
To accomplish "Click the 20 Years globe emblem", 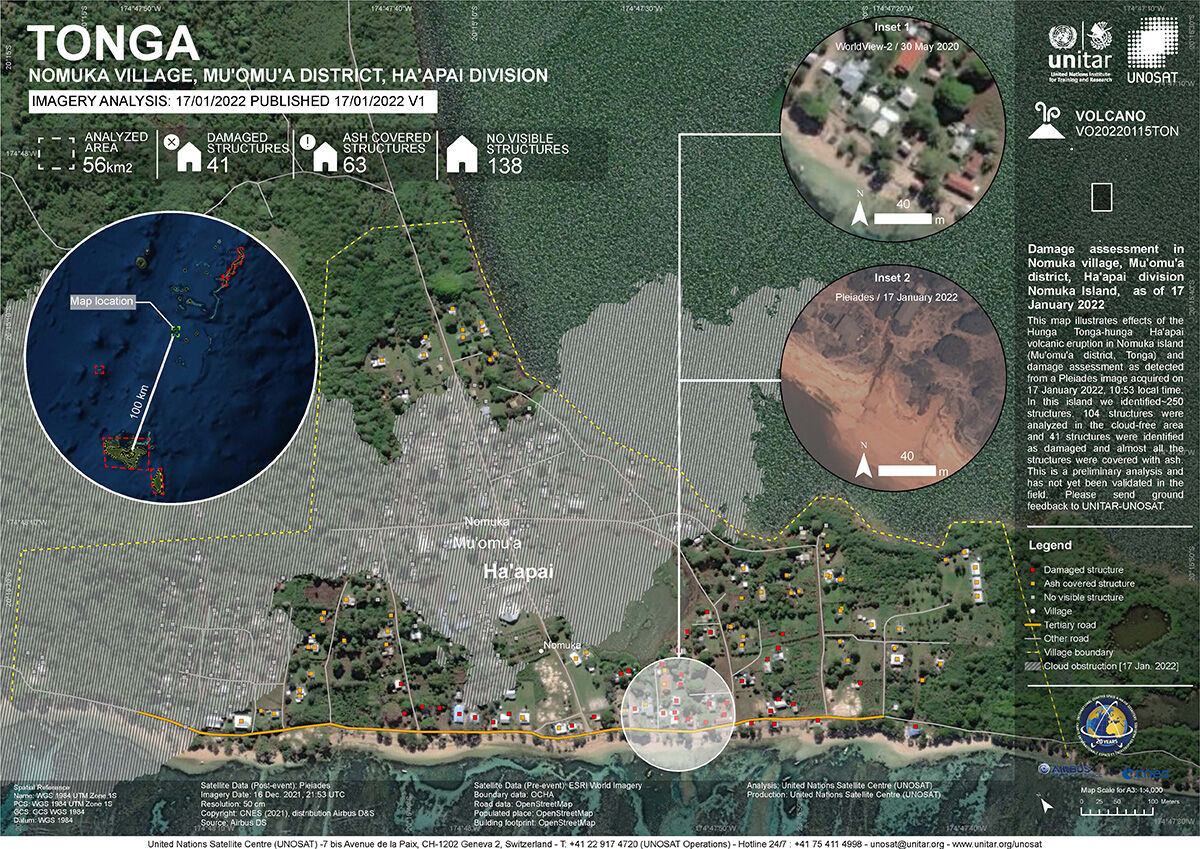I will coord(1105,726).
